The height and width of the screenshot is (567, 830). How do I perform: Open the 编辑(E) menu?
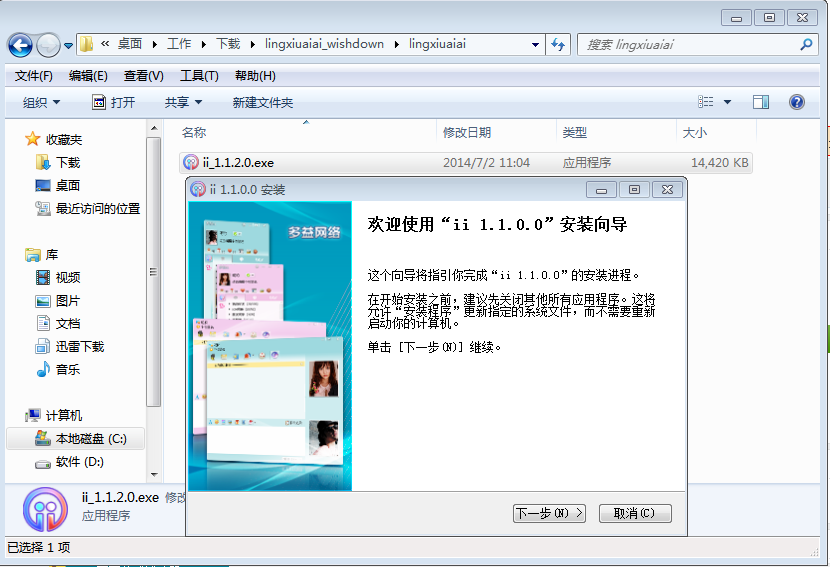point(88,76)
